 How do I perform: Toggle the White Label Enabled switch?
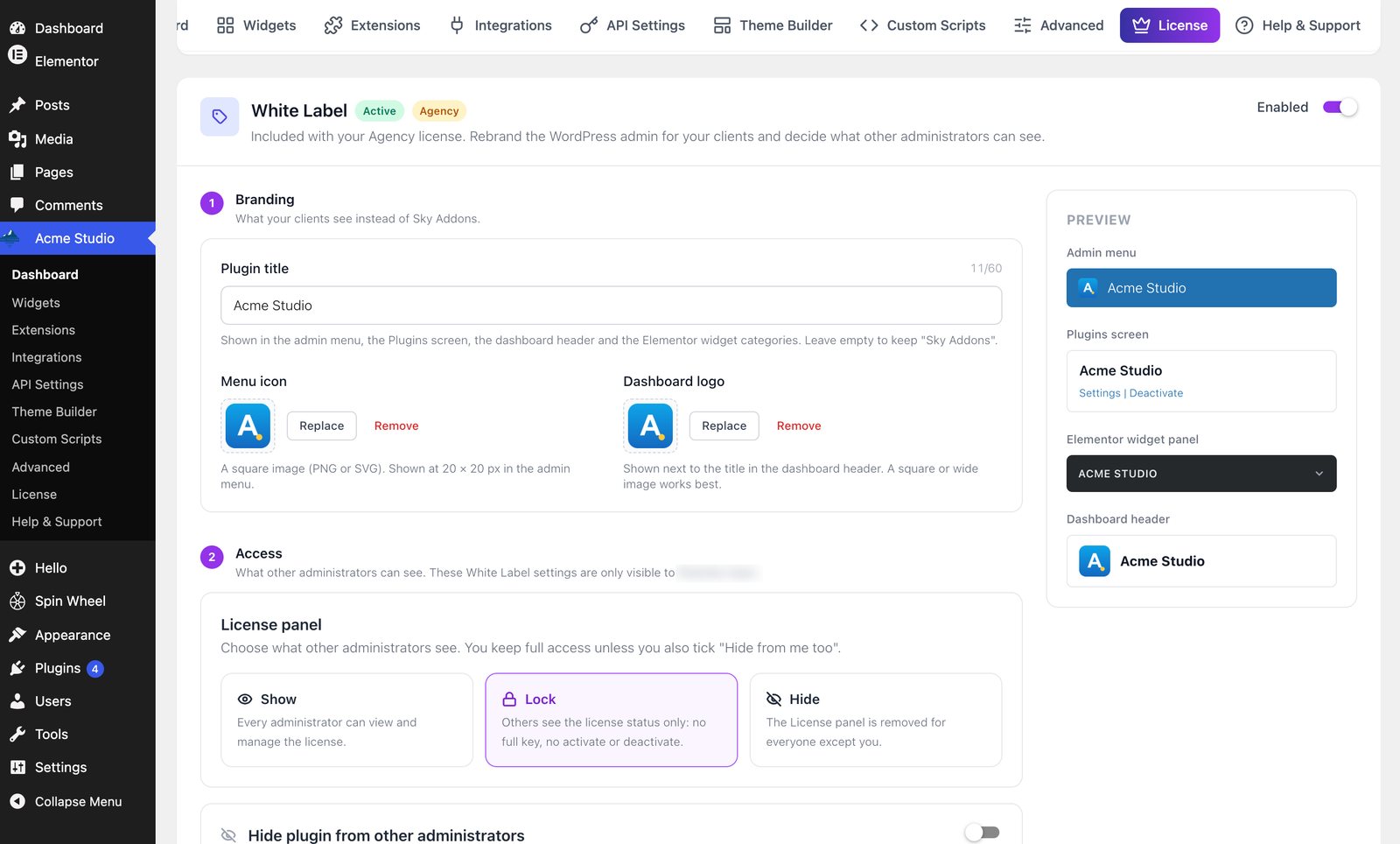(1340, 107)
